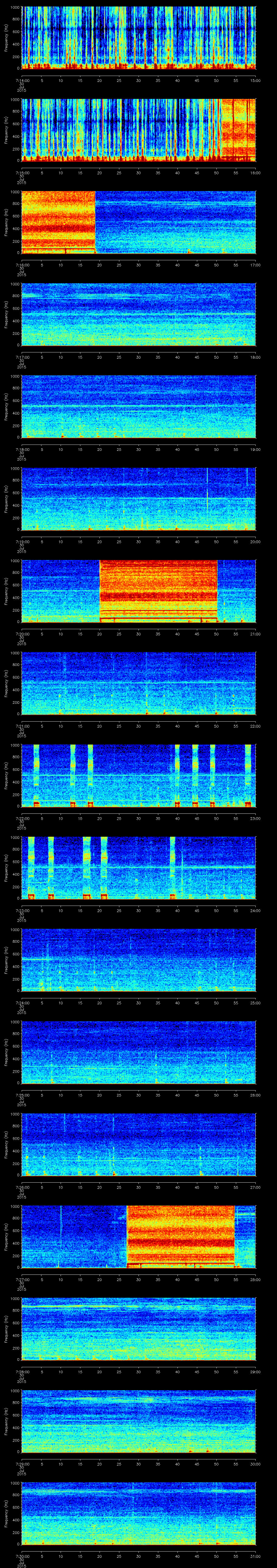Select the spectrogram panel starting at 7:18:00
Image resolution: width=277 pixels, height=1568 pixels.
click(x=139, y=407)
